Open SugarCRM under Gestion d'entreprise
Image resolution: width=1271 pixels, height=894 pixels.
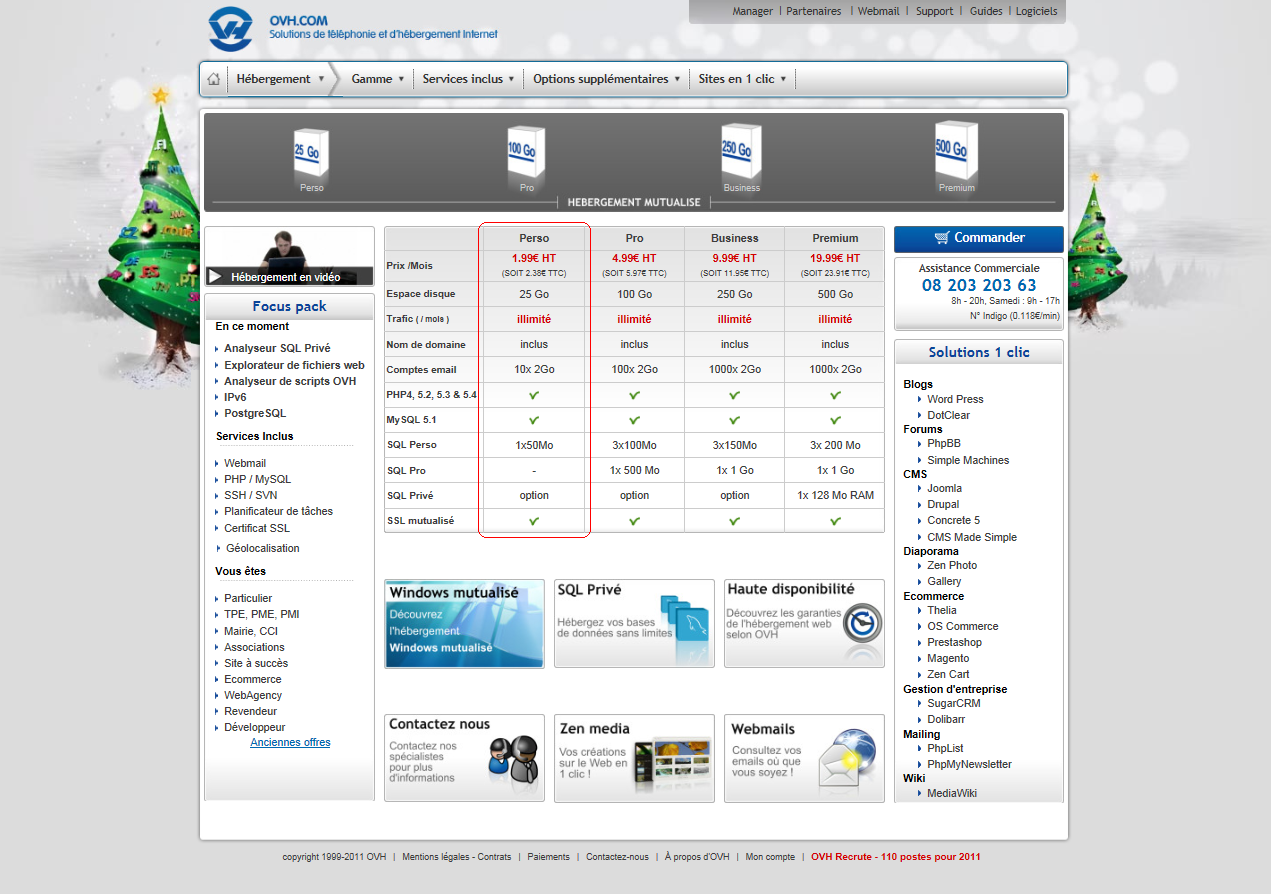click(x=953, y=704)
